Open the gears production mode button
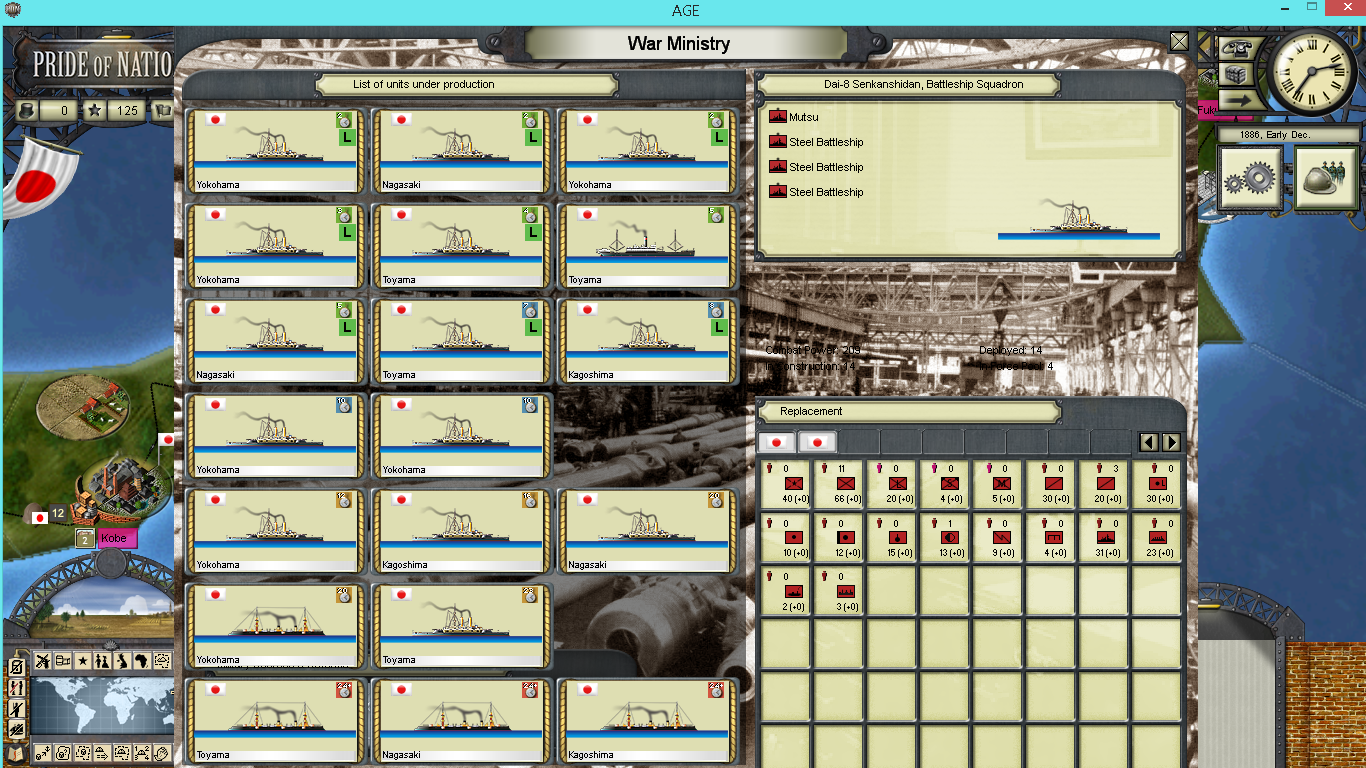 point(1250,178)
